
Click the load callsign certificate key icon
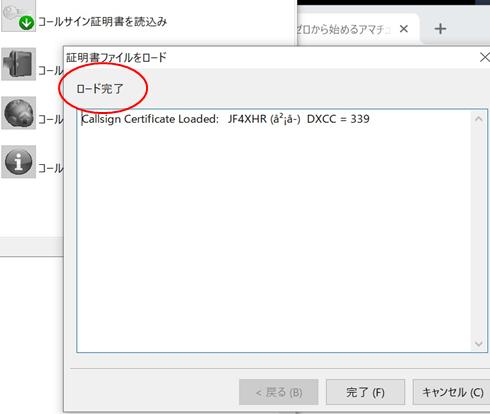18,16
